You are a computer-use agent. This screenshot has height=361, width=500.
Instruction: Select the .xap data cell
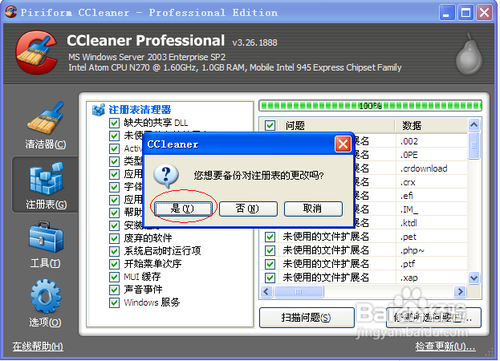(x=432, y=277)
